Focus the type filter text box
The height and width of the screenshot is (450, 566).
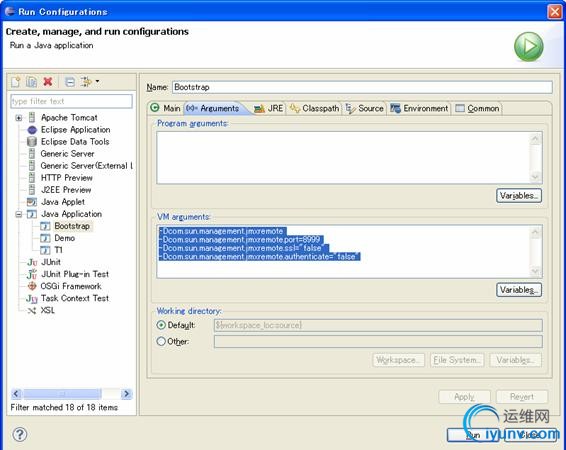[x=71, y=101]
